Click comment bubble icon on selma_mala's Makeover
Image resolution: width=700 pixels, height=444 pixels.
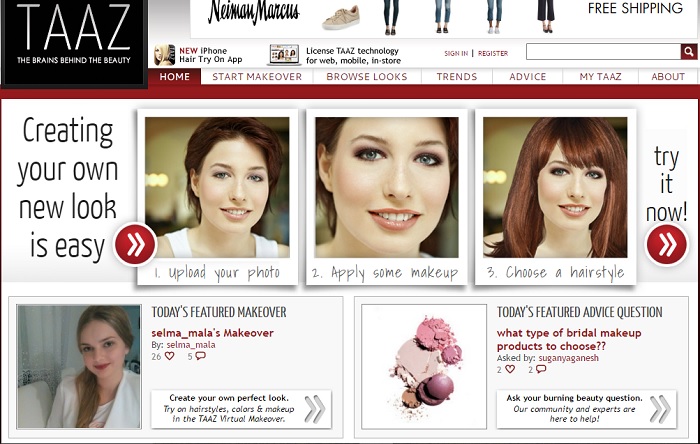pos(200,356)
